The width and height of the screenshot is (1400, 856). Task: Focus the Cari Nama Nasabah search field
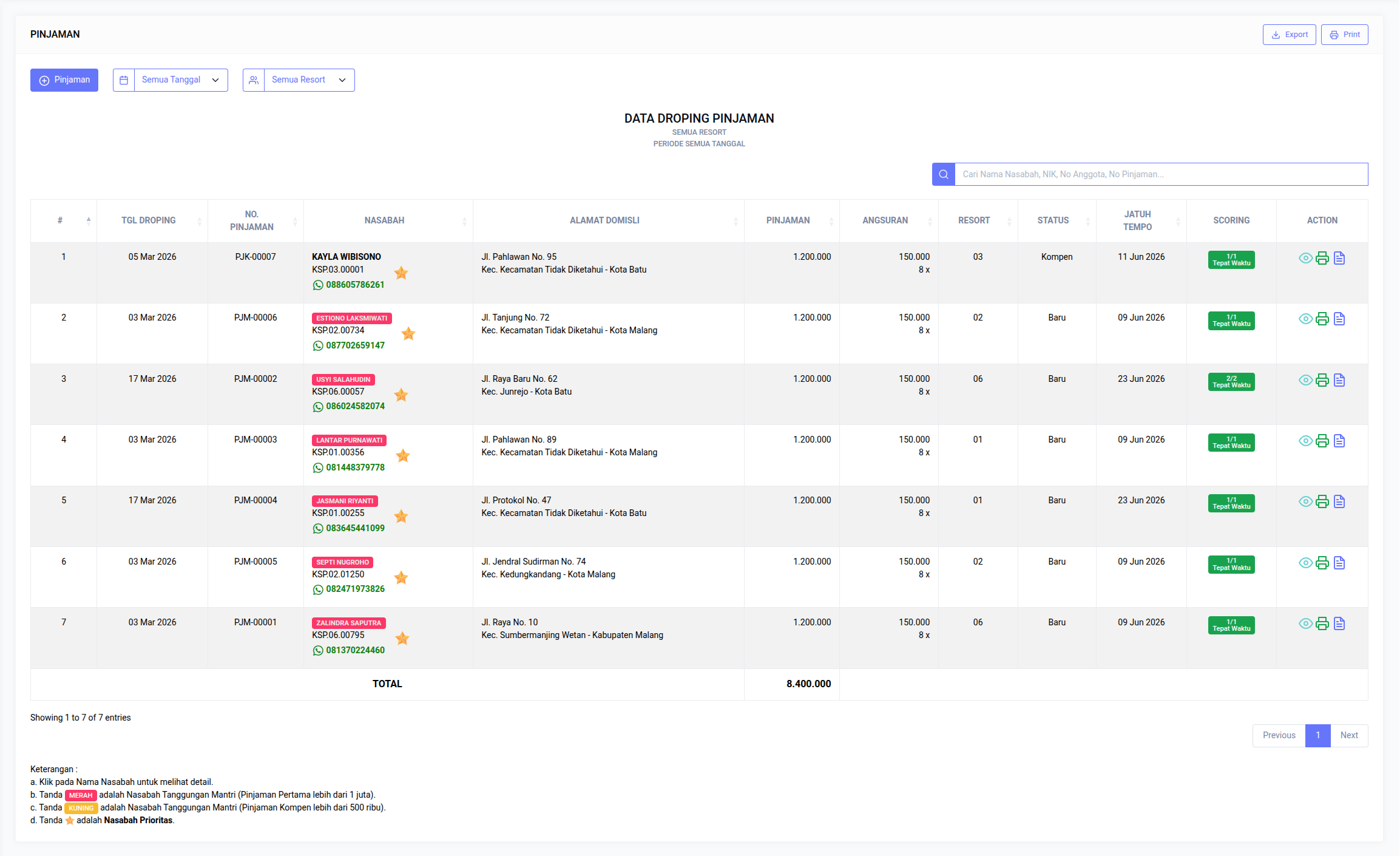(x=1160, y=174)
